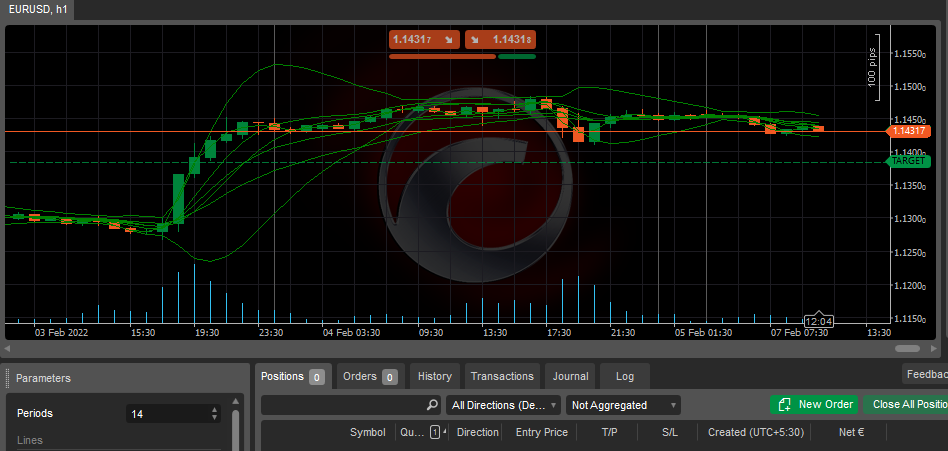Click the sell price button 1.14317
The height and width of the screenshot is (451, 948).
(425, 39)
